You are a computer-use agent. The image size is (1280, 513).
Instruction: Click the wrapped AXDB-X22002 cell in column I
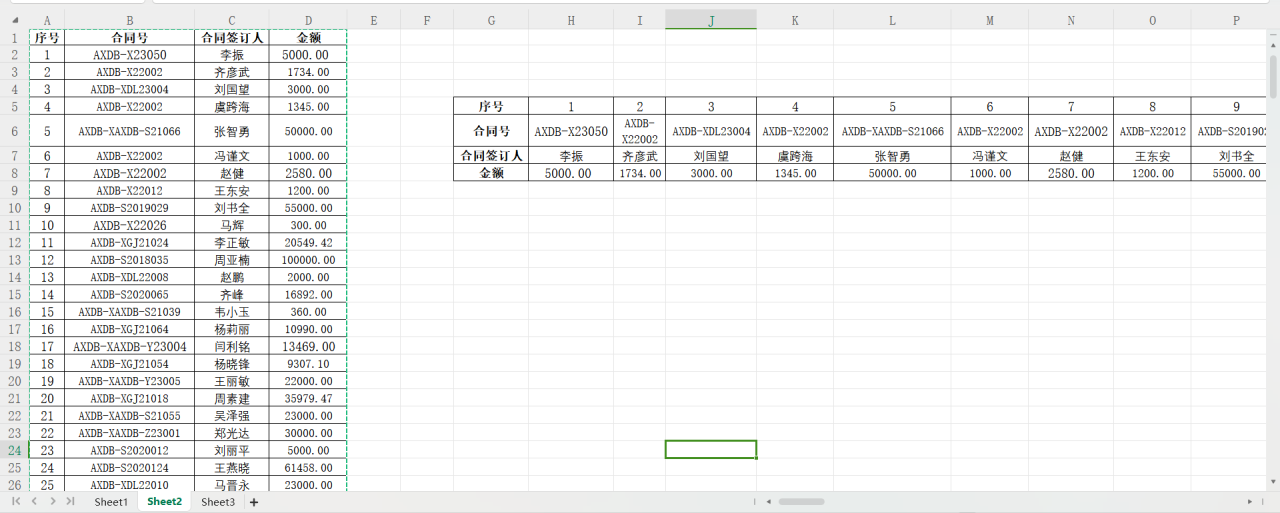[x=640, y=131]
